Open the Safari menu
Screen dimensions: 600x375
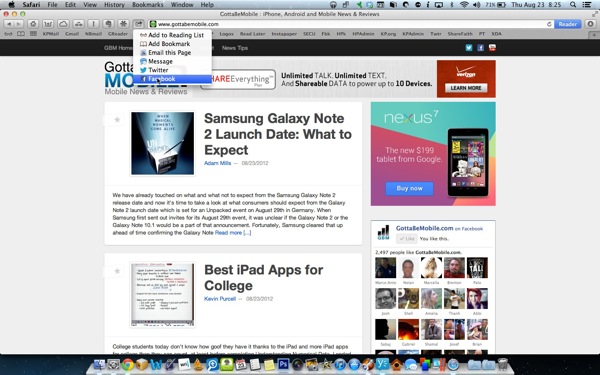click(x=31, y=5)
